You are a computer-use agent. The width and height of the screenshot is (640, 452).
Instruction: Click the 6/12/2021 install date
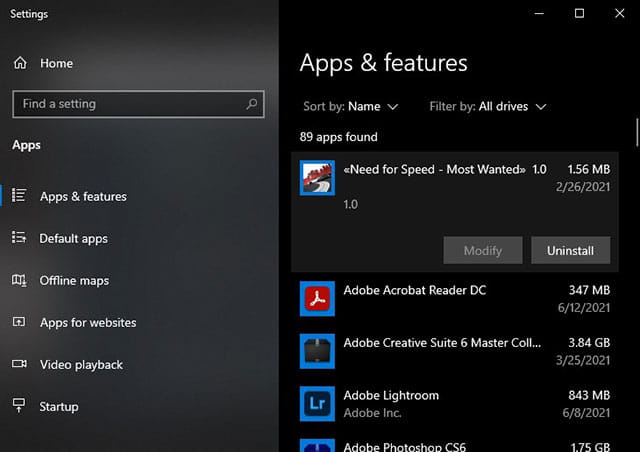(584, 307)
